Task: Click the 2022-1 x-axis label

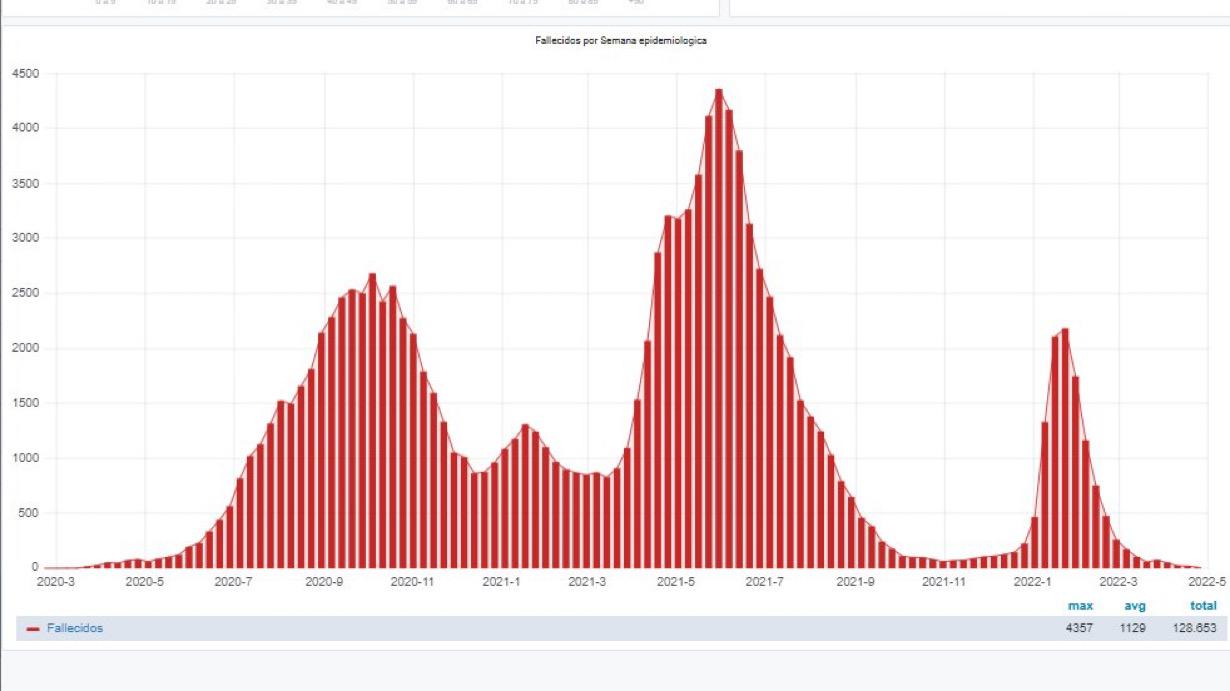Action: 1033,581
